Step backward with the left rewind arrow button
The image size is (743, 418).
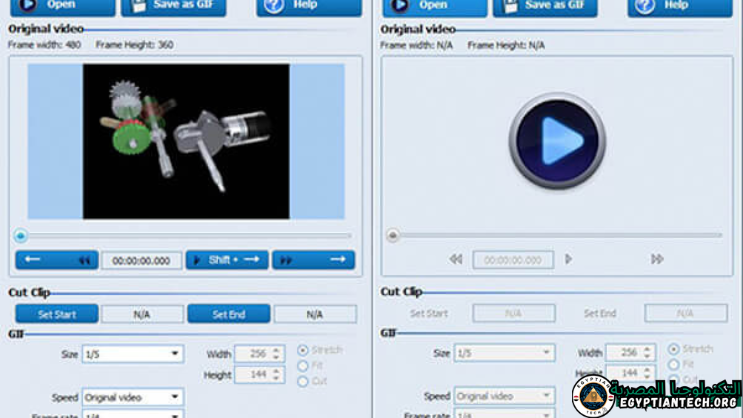(56, 260)
